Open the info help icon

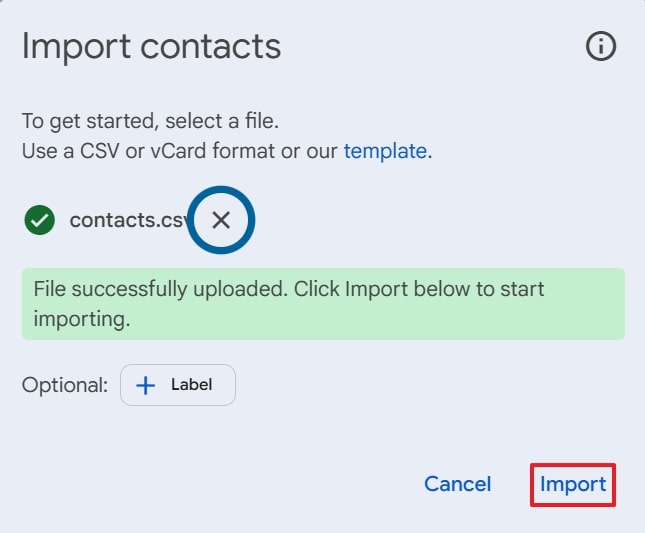(600, 46)
